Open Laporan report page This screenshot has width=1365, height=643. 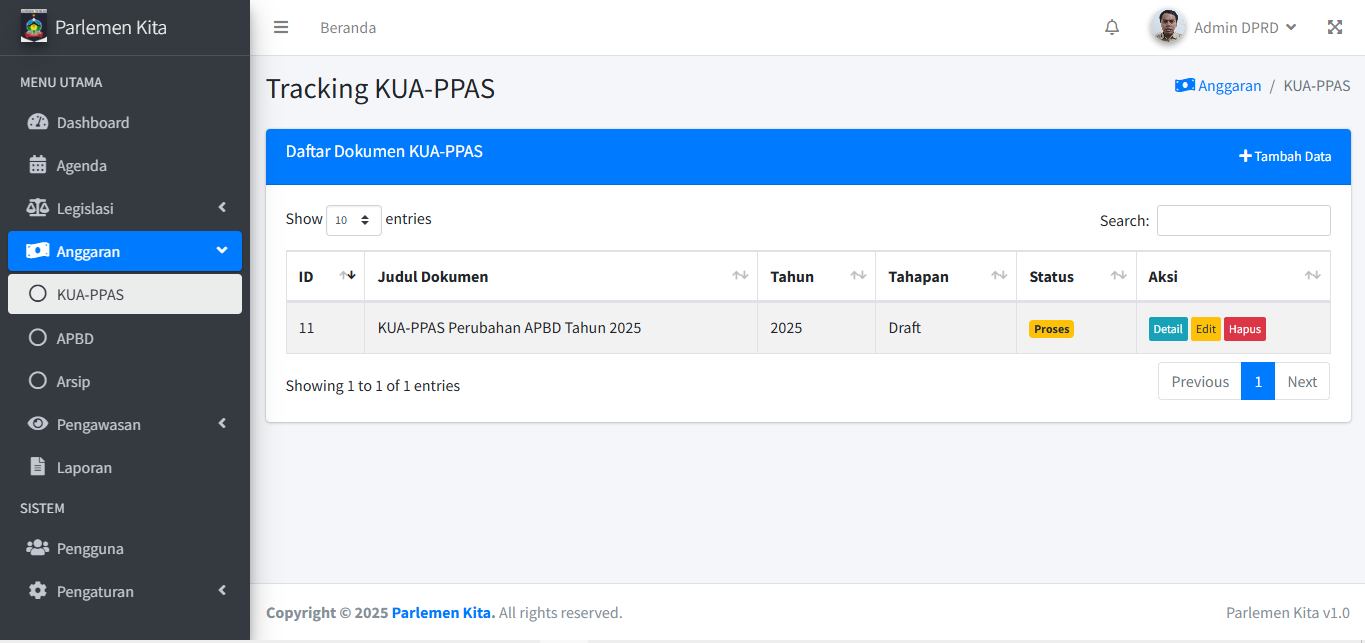(84, 468)
